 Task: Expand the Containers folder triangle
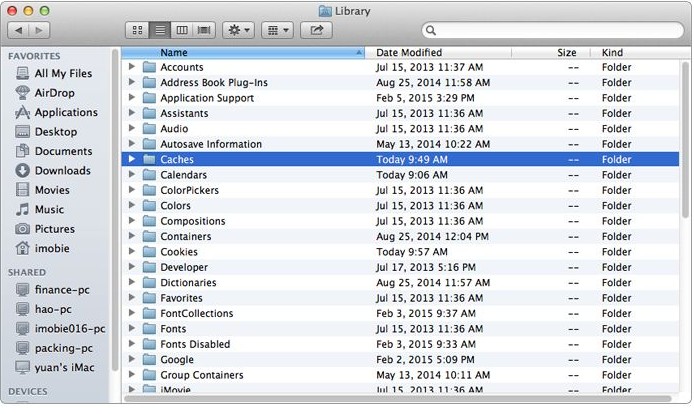point(132,236)
